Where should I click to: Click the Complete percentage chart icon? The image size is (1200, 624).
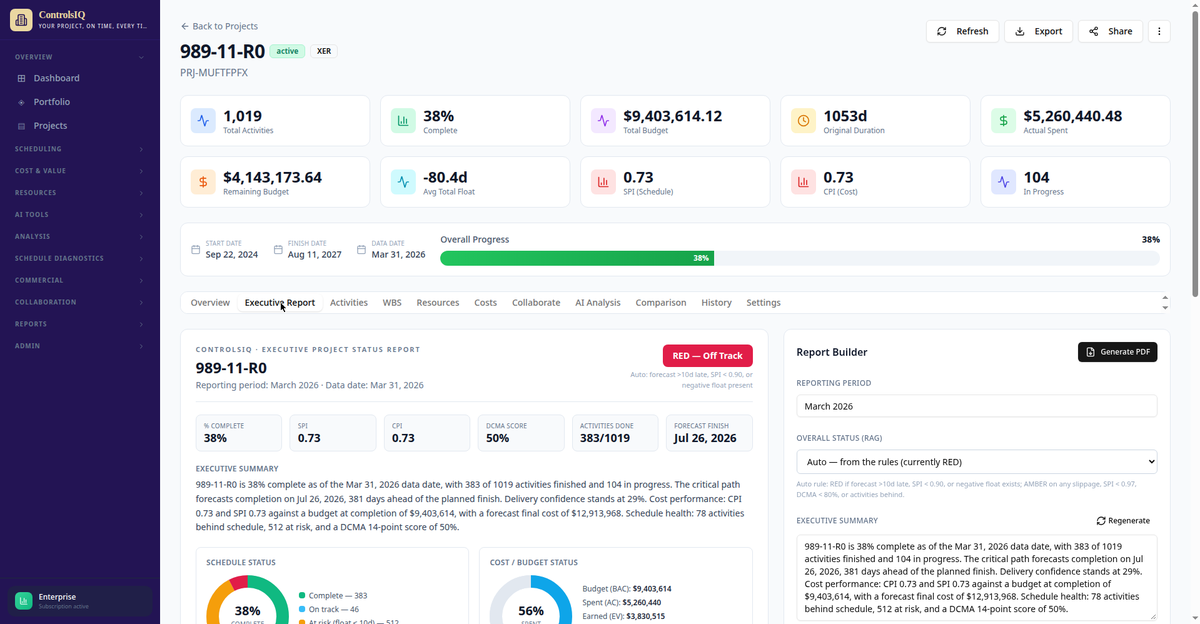403,121
